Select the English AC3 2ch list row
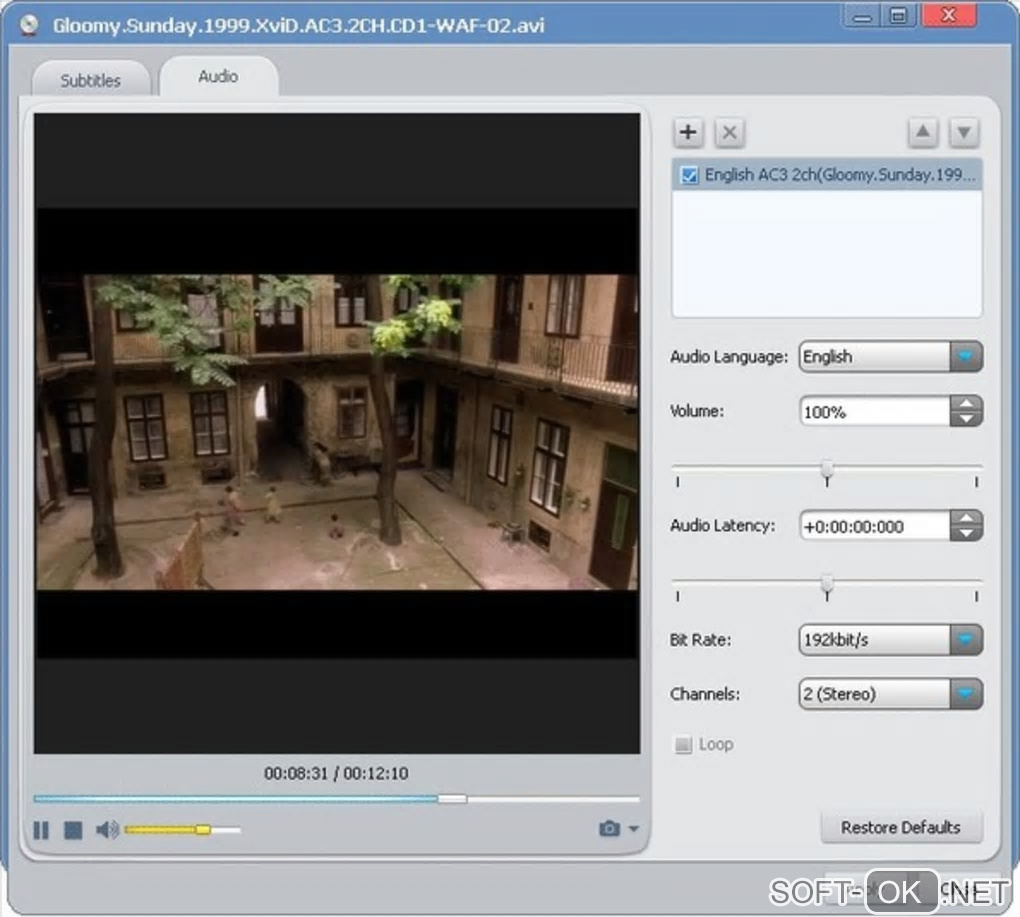 coord(827,175)
